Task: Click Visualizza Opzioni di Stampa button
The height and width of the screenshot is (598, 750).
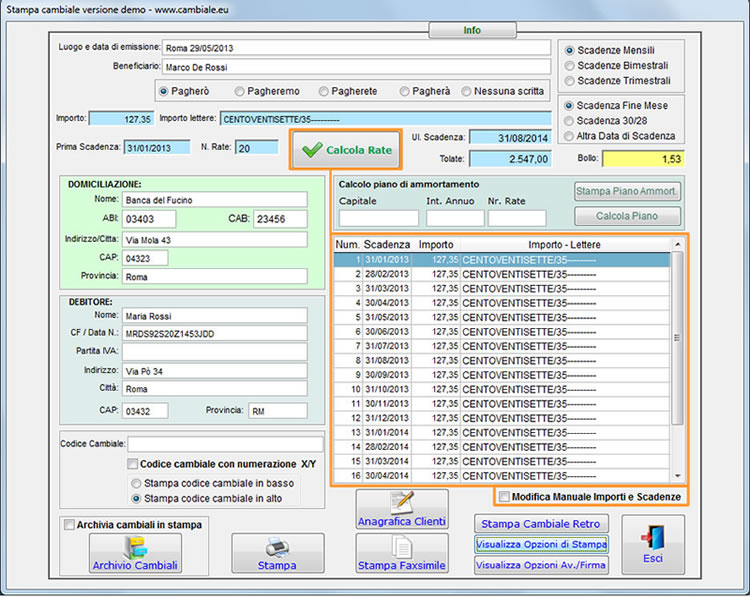Action: 541,544
